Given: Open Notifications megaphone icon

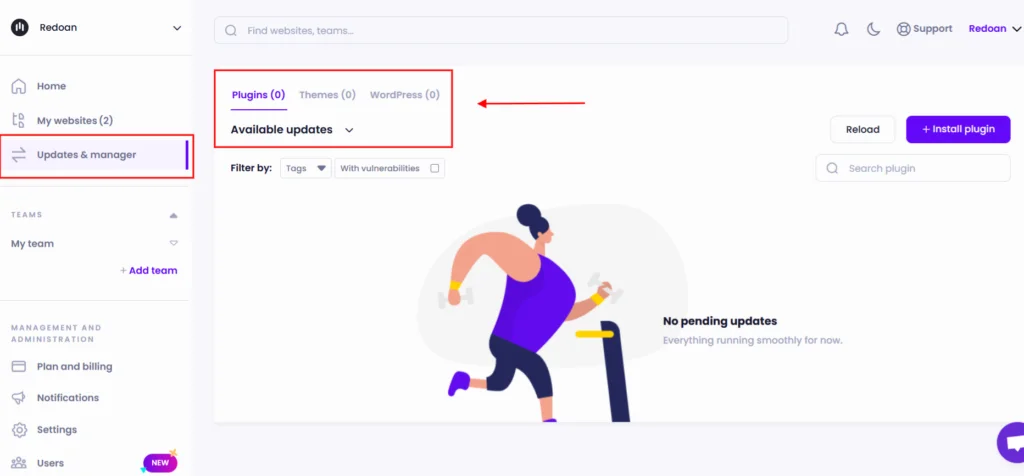Looking at the screenshot, I should (x=19, y=398).
